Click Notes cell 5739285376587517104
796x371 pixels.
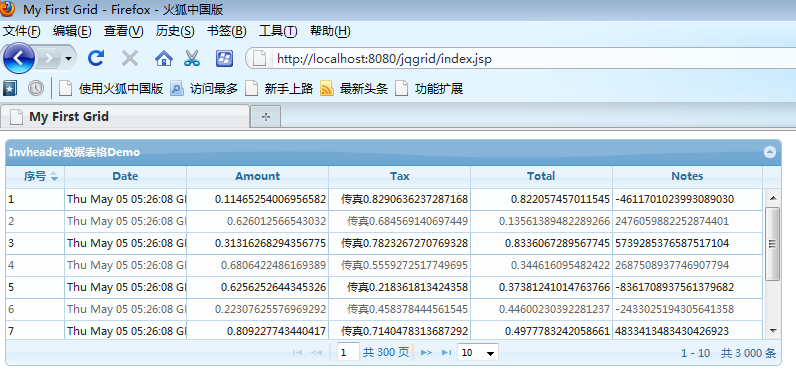click(687, 243)
